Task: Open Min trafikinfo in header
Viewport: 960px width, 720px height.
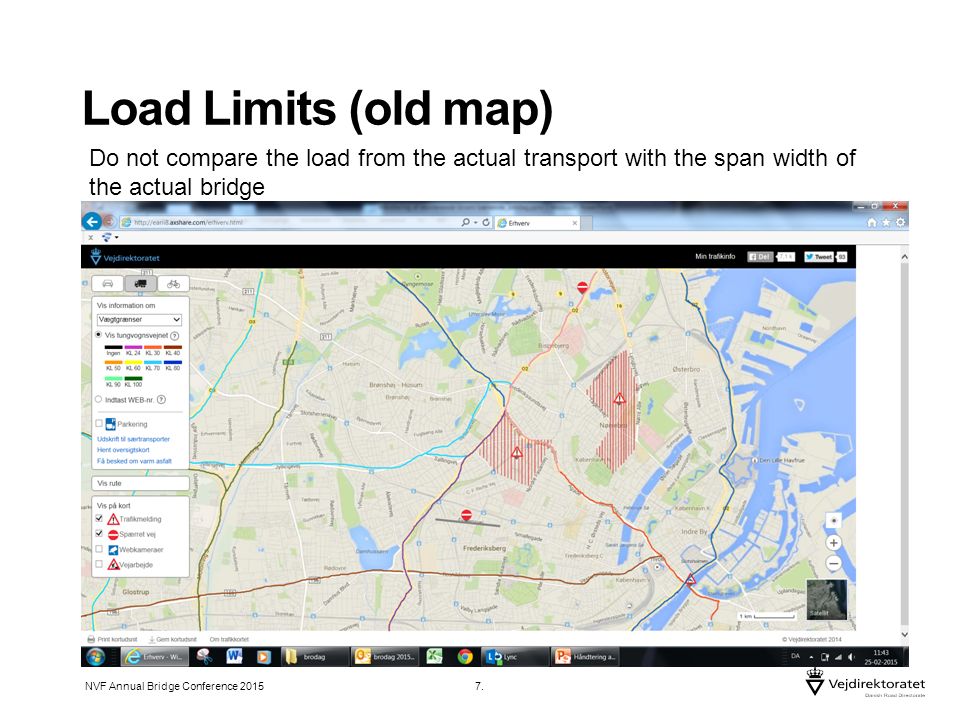Action: click(715, 257)
